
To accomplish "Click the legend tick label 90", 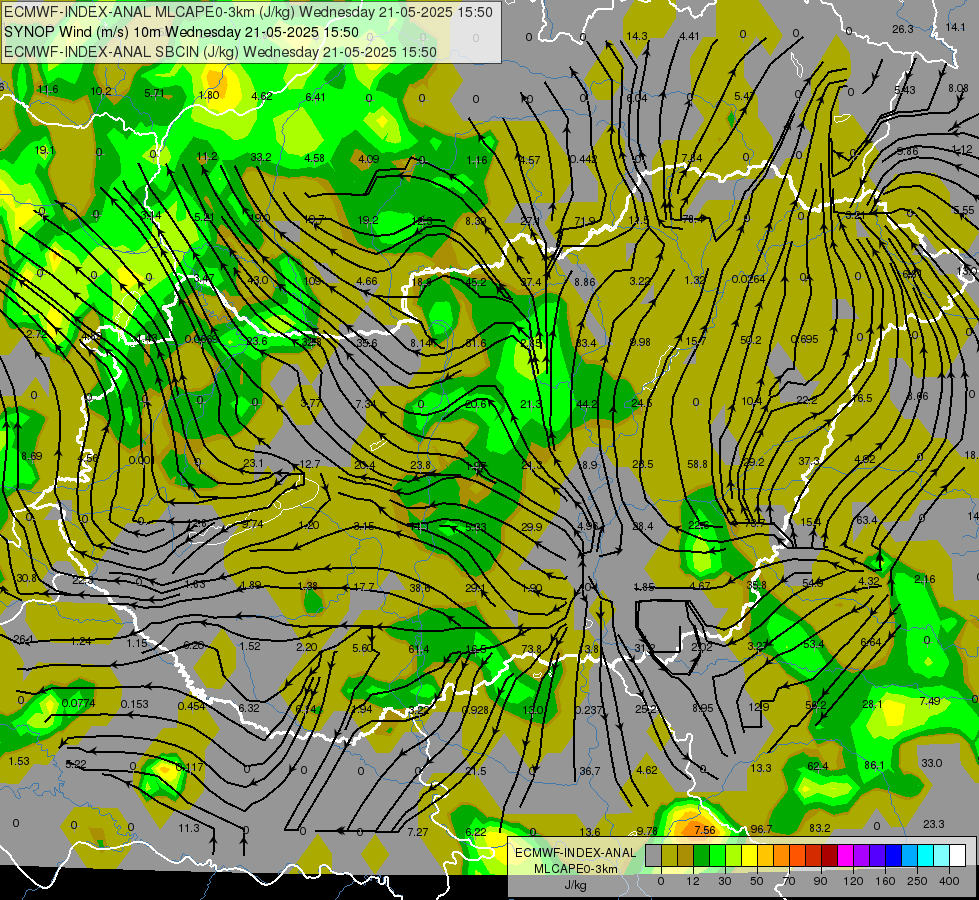I will tap(820, 881).
